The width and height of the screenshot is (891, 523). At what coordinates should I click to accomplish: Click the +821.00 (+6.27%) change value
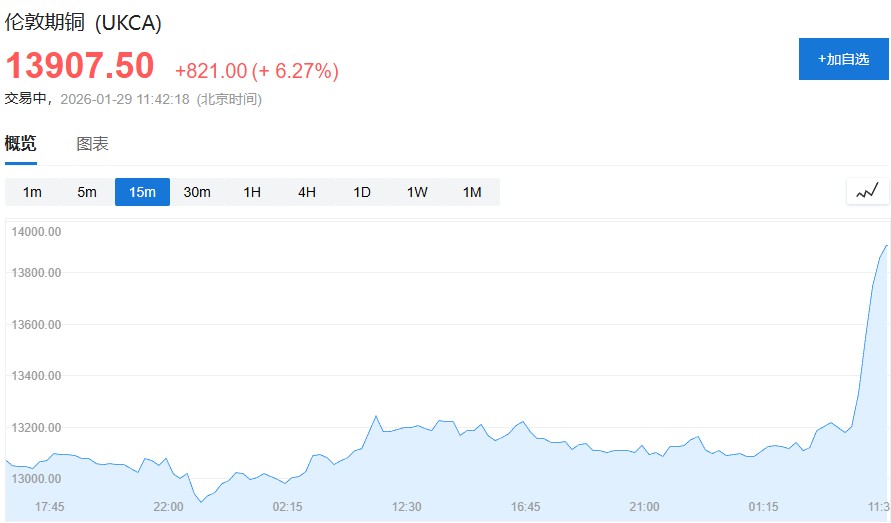257,71
